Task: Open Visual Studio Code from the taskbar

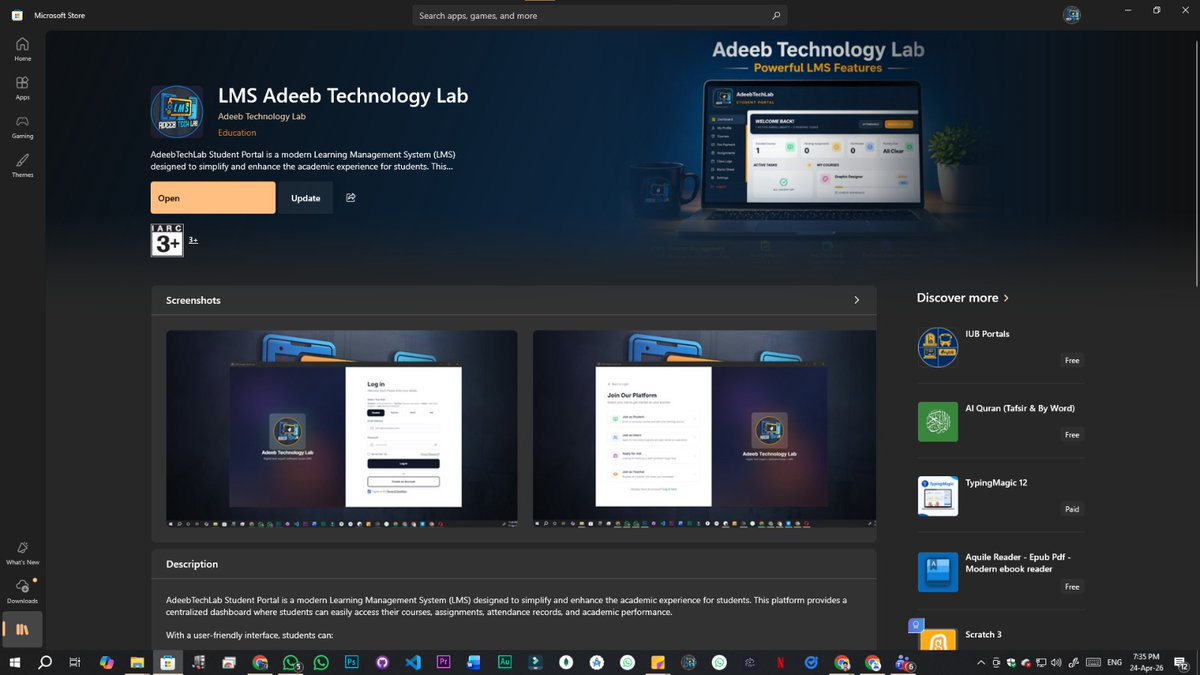Action: pos(412,662)
